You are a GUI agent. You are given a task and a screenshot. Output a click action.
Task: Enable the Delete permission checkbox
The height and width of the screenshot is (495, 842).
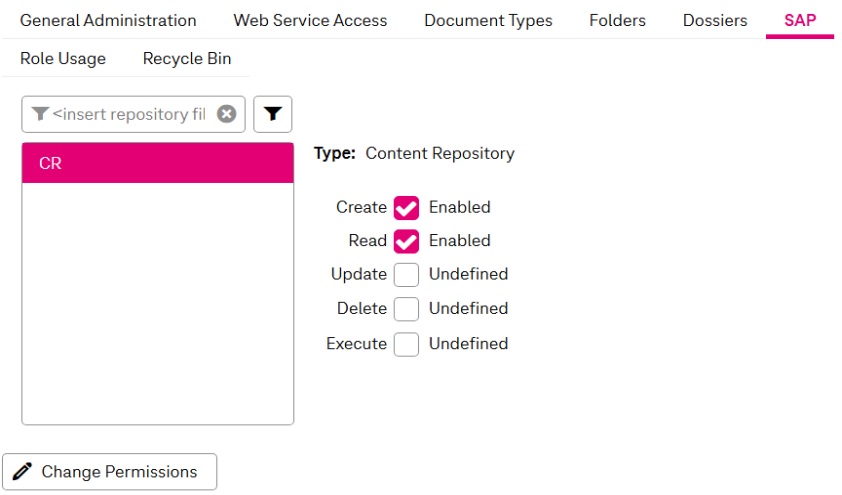click(x=406, y=309)
